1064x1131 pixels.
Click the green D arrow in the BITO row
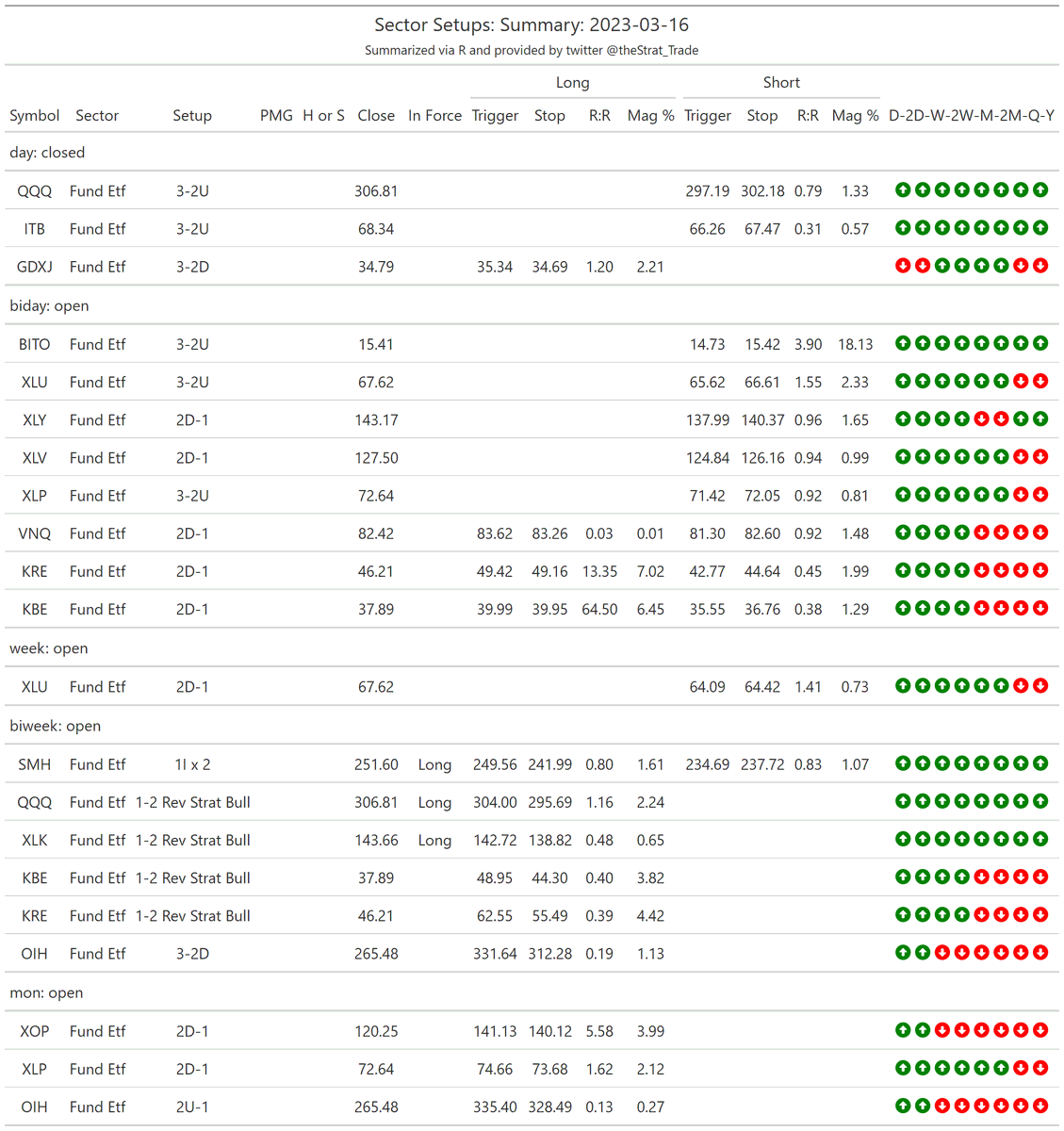point(903,343)
